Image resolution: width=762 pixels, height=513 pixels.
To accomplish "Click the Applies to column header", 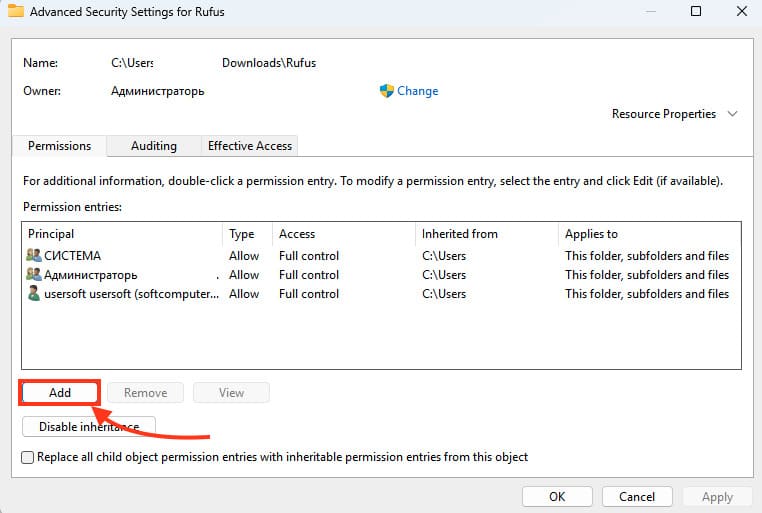I will click(x=648, y=234).
